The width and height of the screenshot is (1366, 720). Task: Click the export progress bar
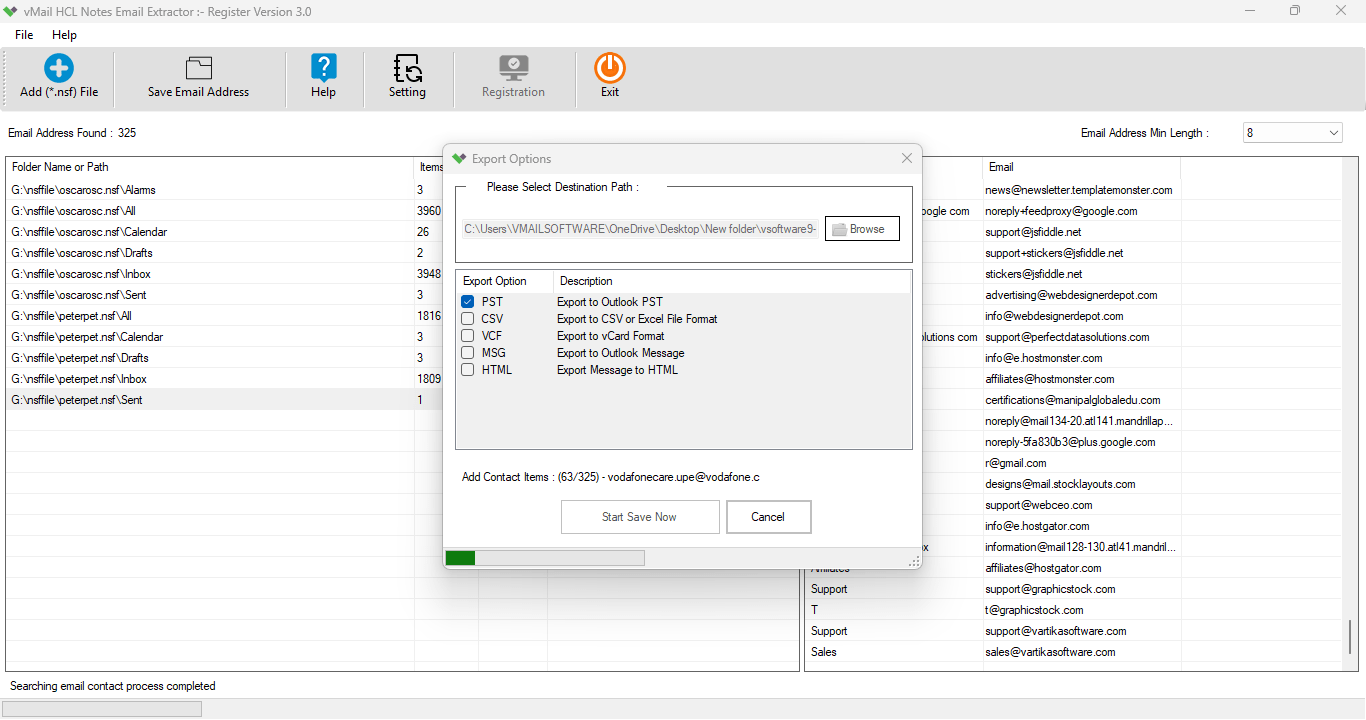click(545, 558)
